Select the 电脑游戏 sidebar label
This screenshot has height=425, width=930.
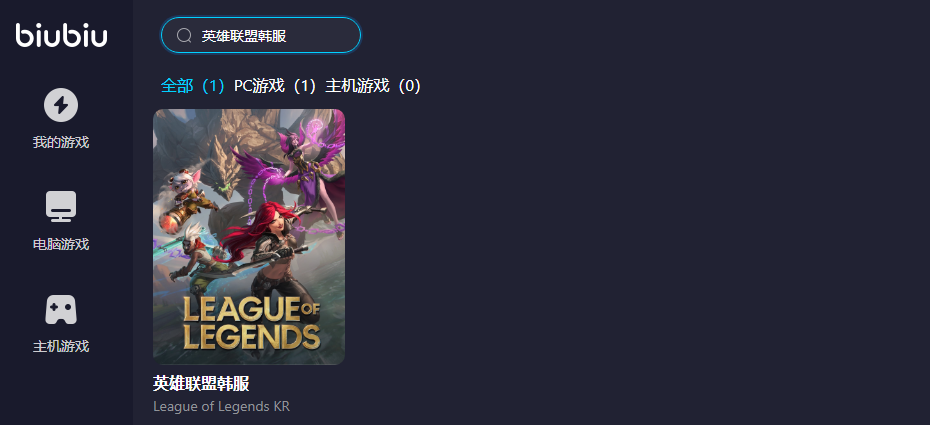pos(61,244)
